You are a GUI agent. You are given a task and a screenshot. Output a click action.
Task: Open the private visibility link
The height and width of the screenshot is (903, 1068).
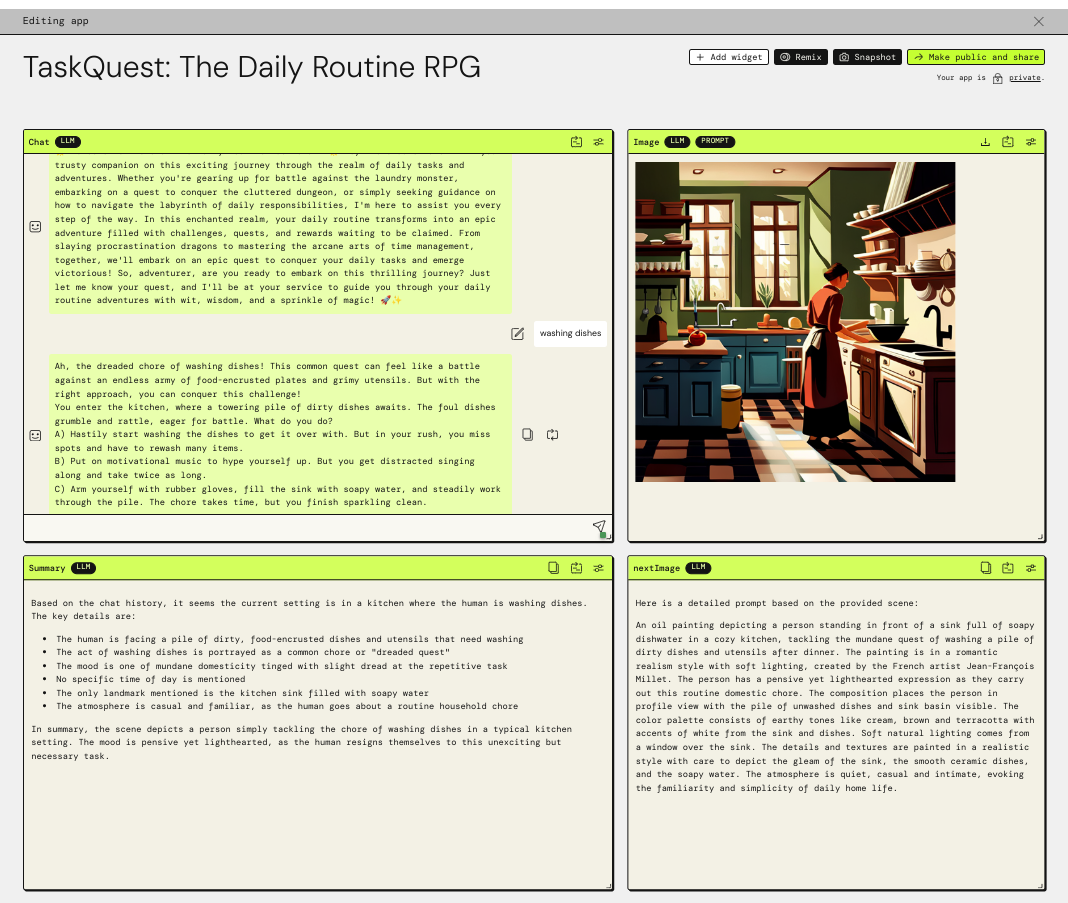(x=1024, y=78)
